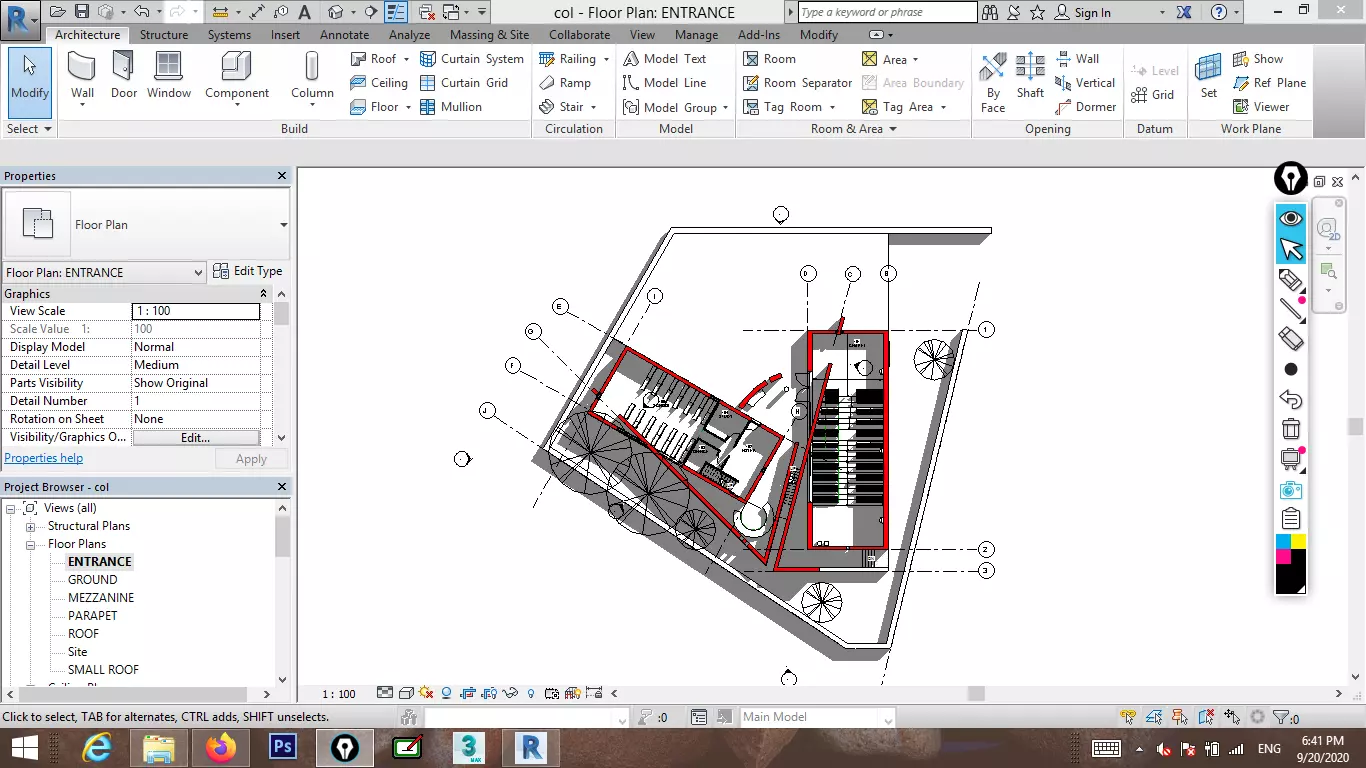Pick the cyan color swatch on annotation toolbar

(x=1283, y=542)
